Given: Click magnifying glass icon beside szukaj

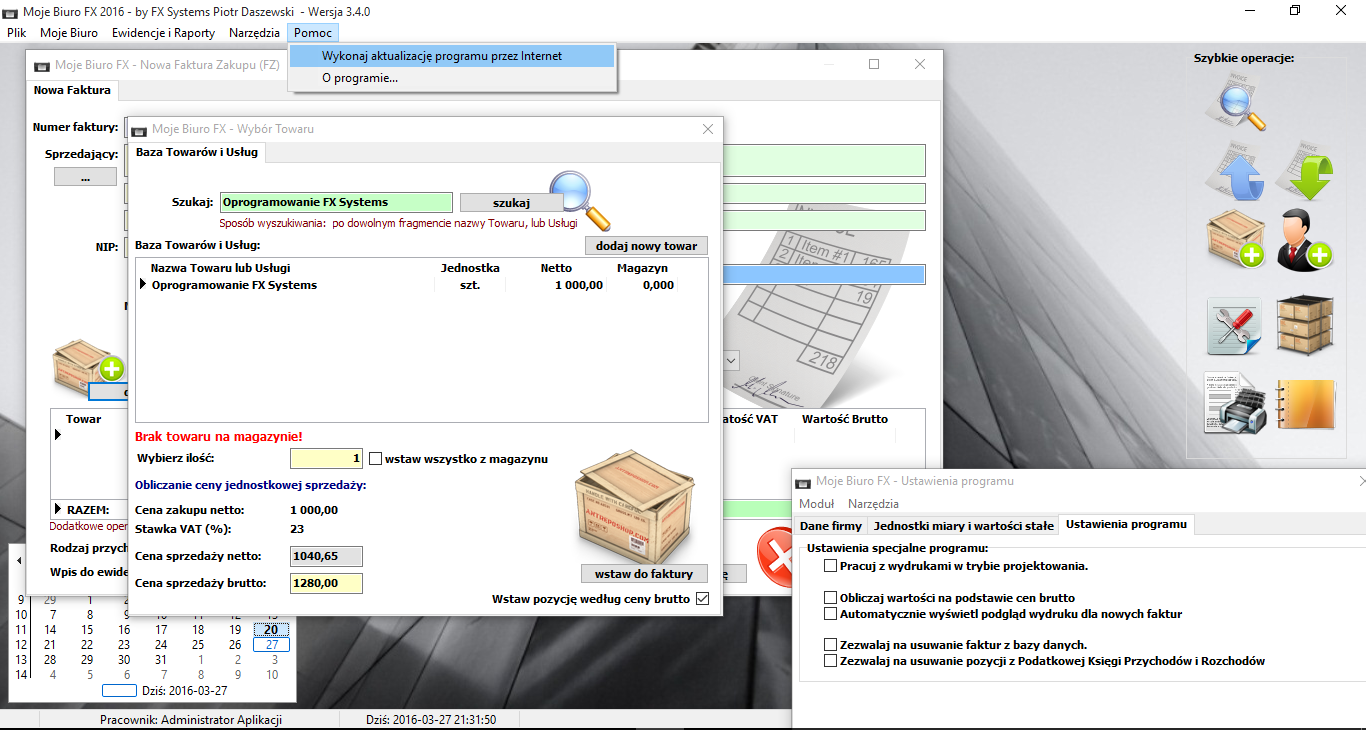Looking at the screenshot, I should pos(580,200).
